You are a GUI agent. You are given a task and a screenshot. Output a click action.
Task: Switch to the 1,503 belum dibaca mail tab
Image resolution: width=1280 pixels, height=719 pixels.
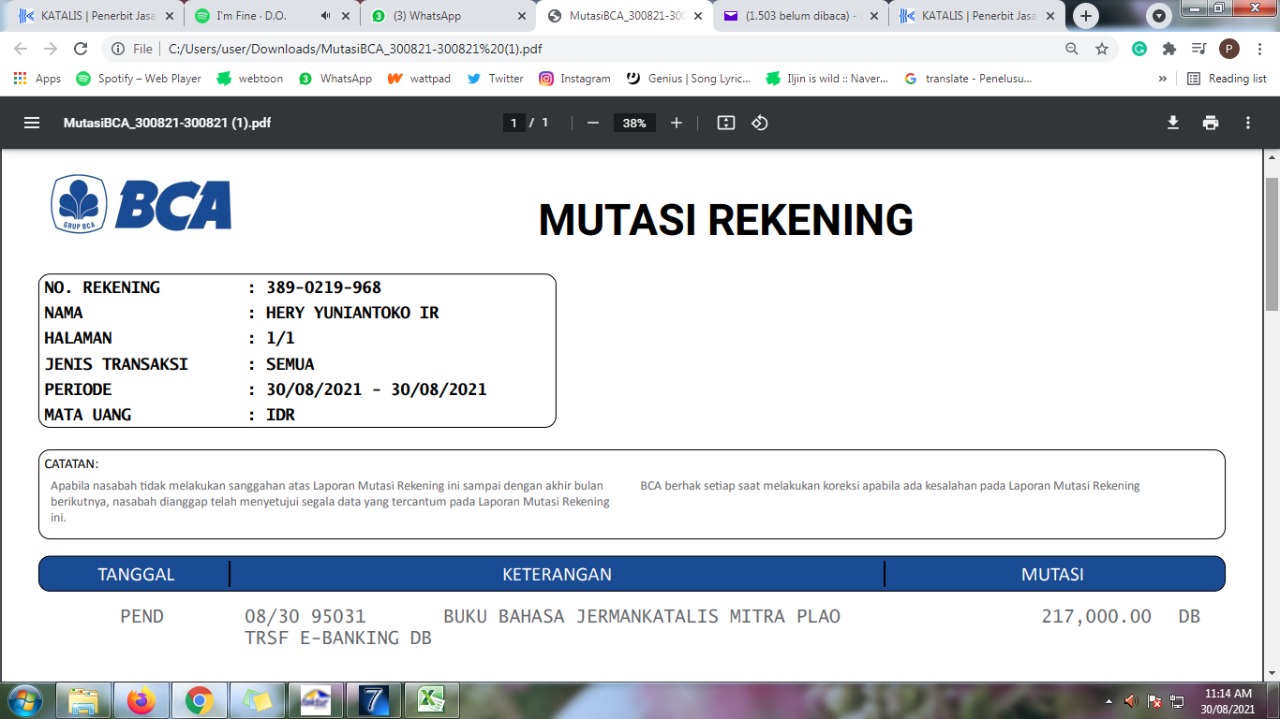point(801,16)
